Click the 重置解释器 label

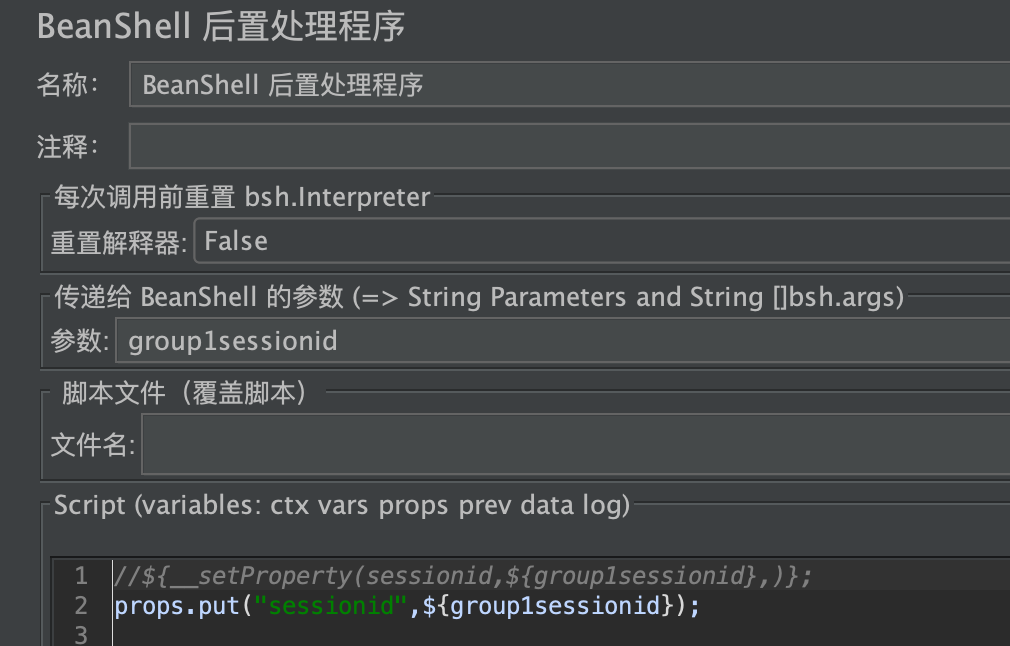(119, 243)
